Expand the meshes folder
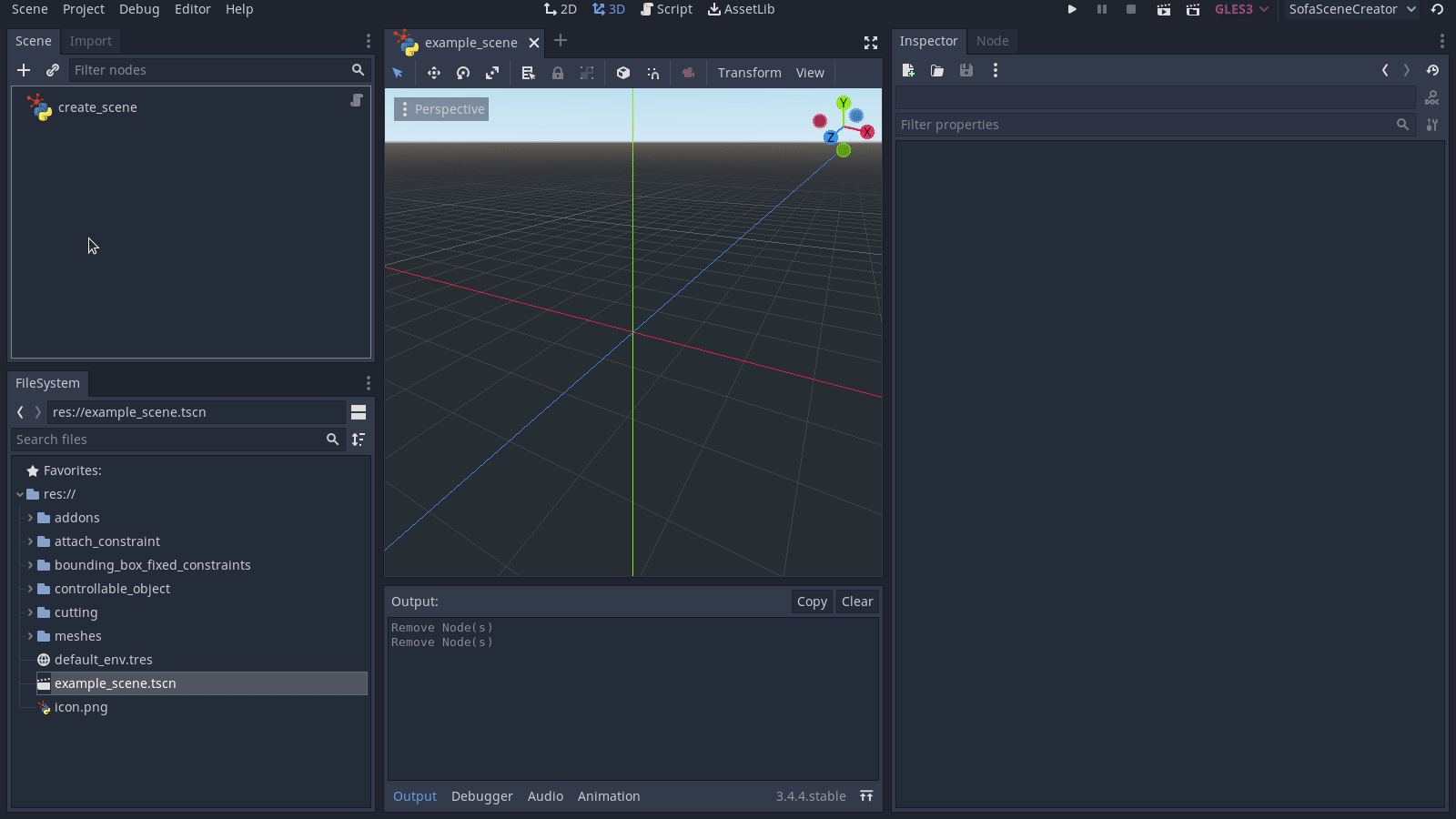Screen dimensions: 1456x819 tap(30, 636)
